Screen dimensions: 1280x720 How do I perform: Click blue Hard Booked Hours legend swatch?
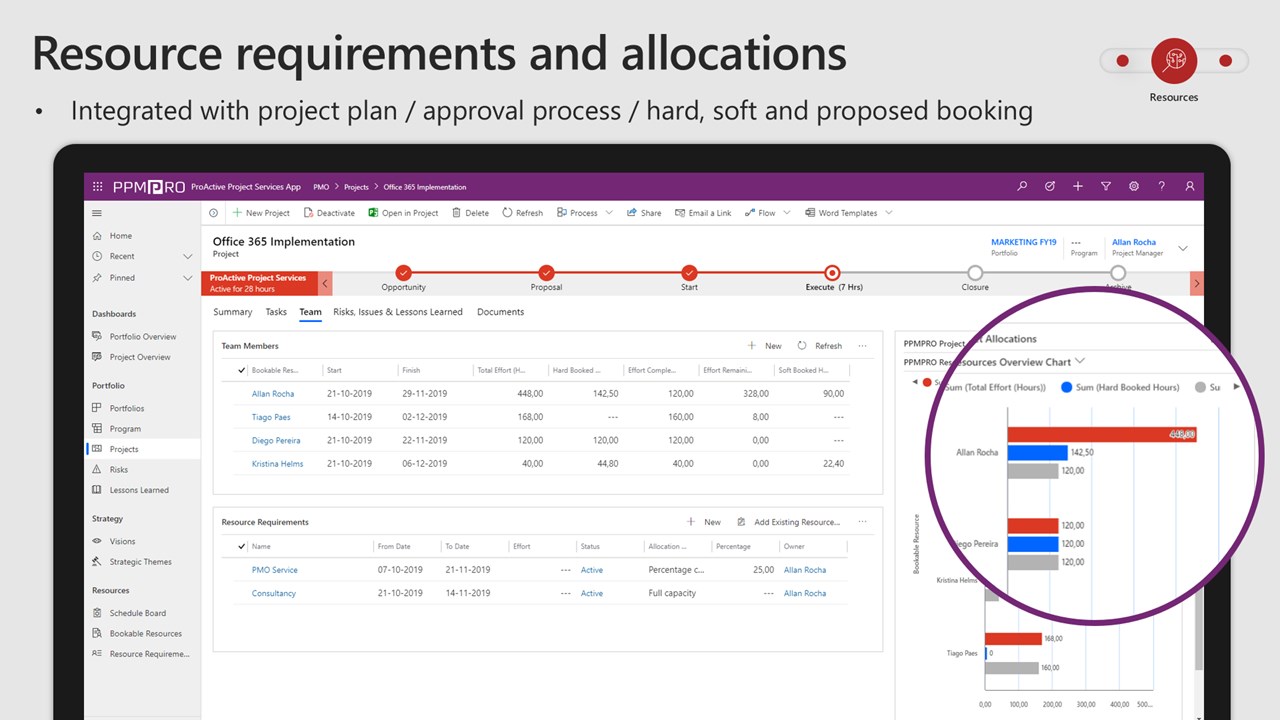tap(1067, 387)
